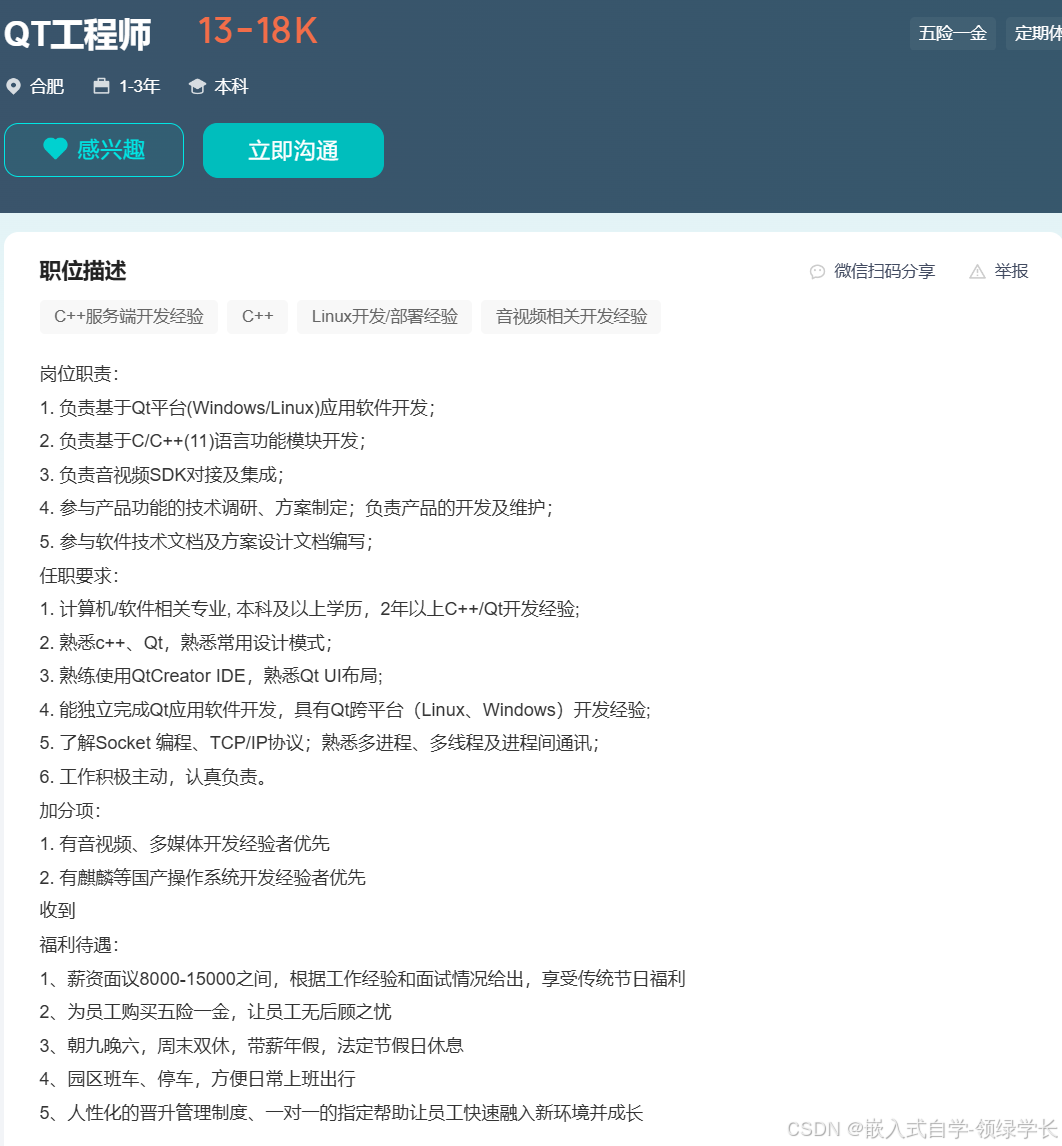Click line 园区班车、停车
Screen dimensions: 1062x1146
197,1079
